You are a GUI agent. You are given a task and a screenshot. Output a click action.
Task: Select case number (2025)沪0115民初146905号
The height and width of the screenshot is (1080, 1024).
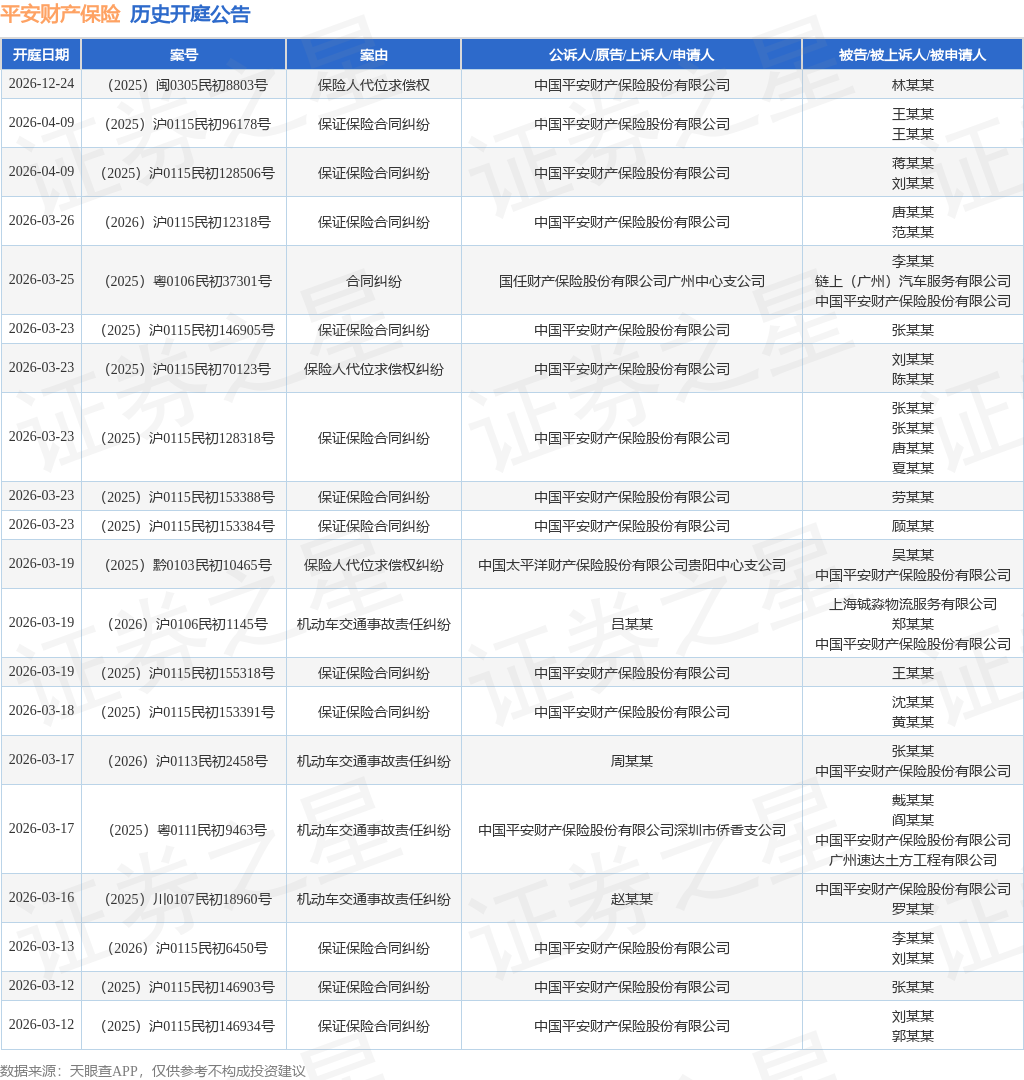point(184,331)
